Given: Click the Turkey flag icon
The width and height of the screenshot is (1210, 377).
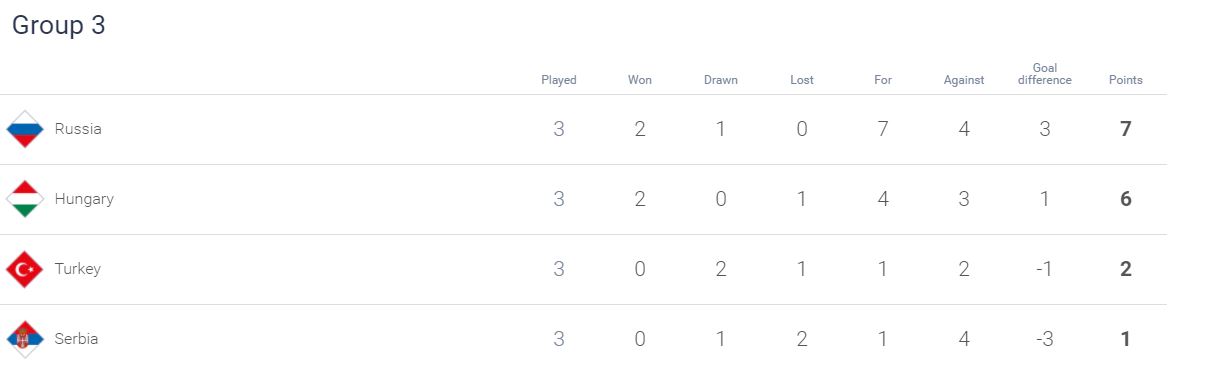Looking at the screenshot, I should (x=25, y=269).
